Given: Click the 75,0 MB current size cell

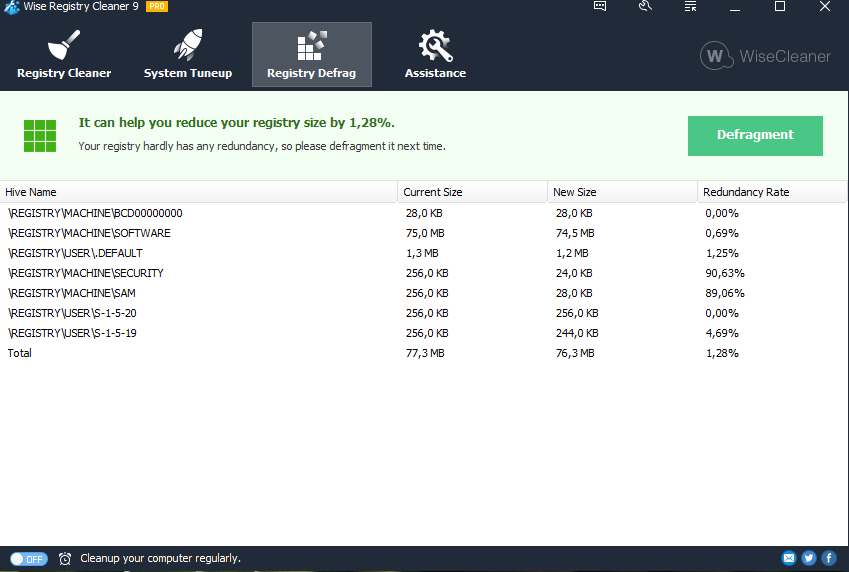Looking at the screenshot, I should click(x=425, y=233).
